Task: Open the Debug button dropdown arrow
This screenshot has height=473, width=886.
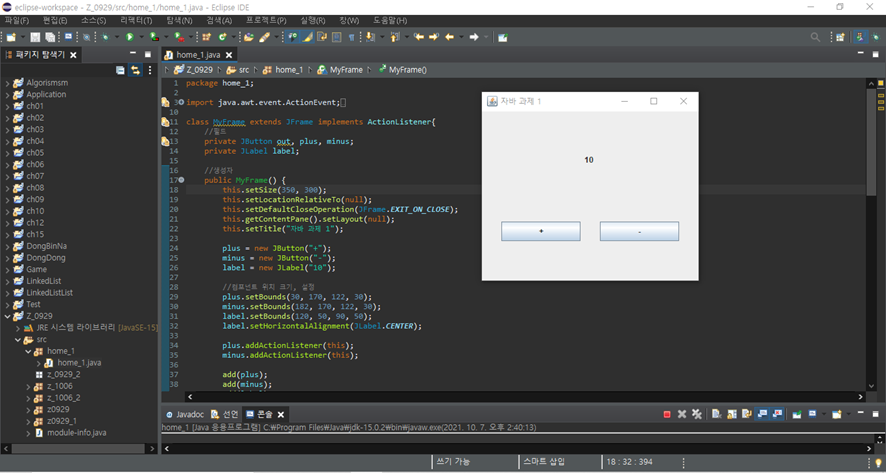Action: click(116, 37)
